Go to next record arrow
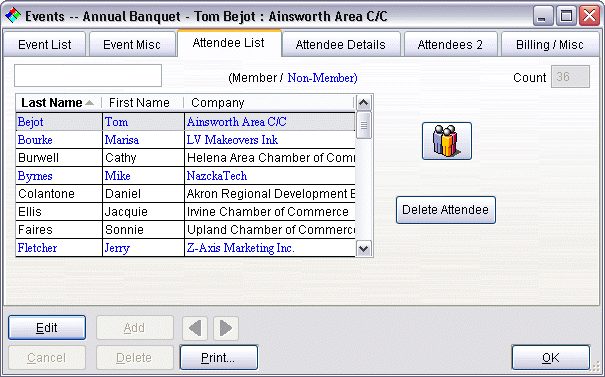The height and width of the screenshot is (377, 605). 226,328
